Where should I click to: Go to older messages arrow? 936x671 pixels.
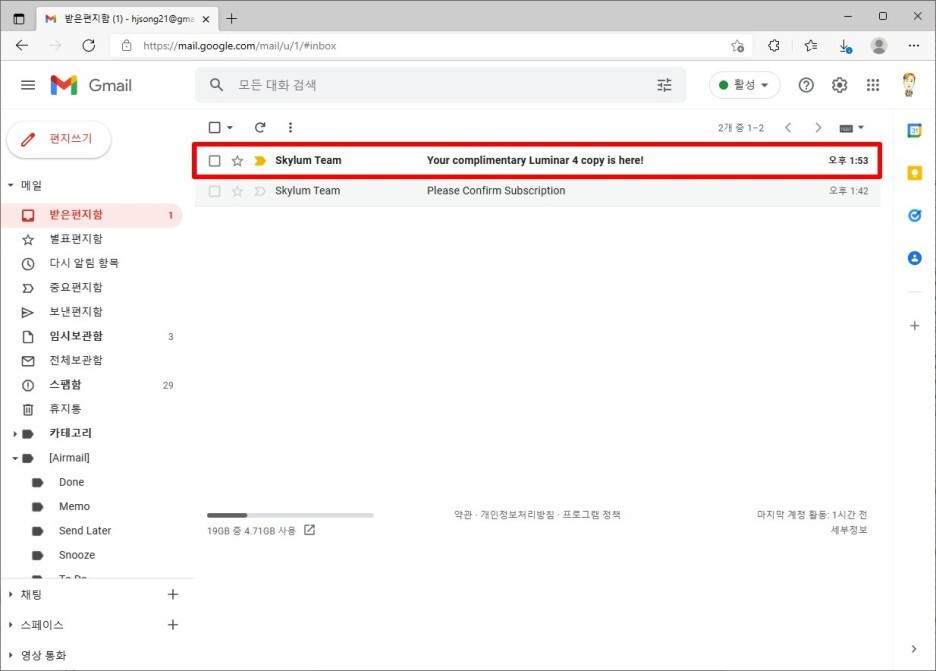click(818, 128)
